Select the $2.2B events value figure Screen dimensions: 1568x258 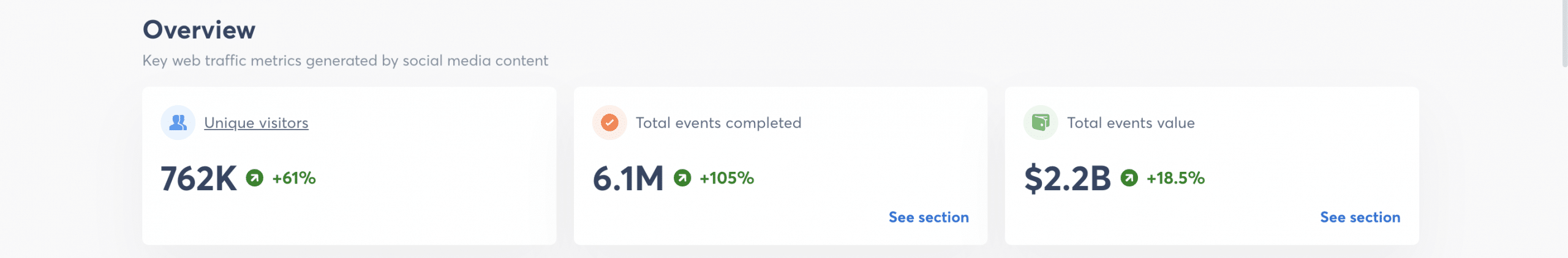pyautogui.click(x=1067, y=179)
